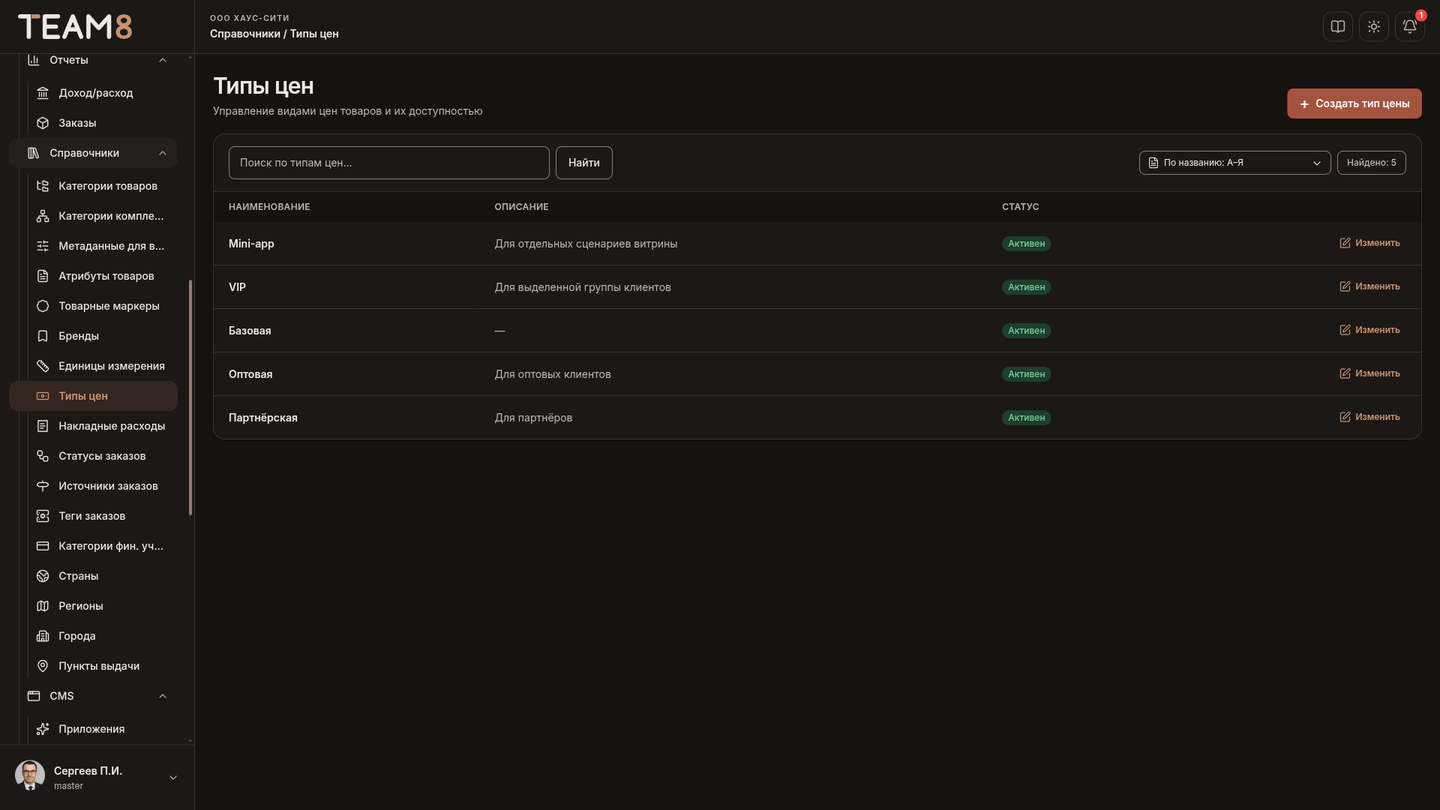The height and width of the screenshot is (810, 1440).
Task: Click the TEAM8 logo
Action: [75, 27]
